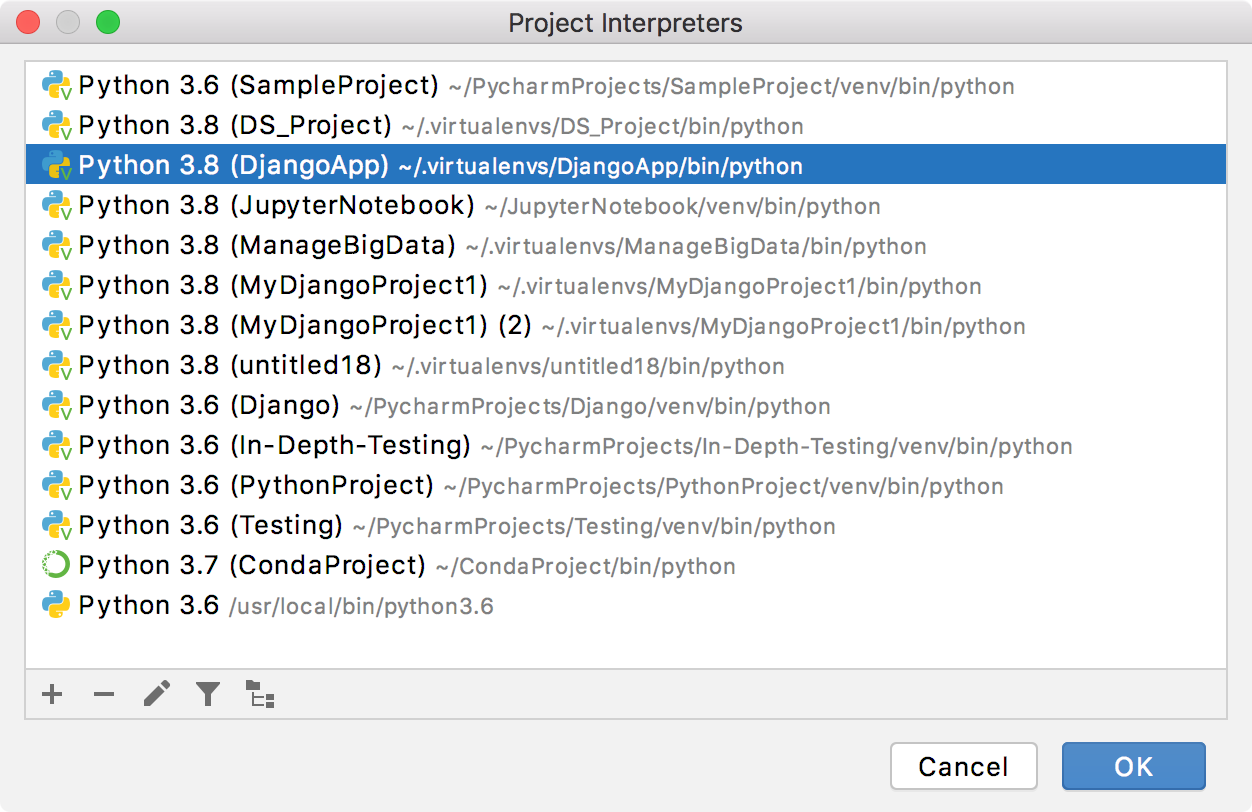1252x812 pixels.
Task: Add a new interpreter with the plus icon
Action: [52, 694]
